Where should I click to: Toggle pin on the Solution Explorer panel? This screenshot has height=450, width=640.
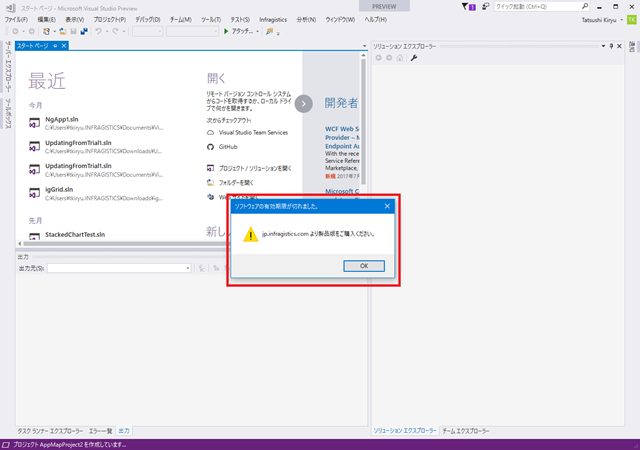611,46
